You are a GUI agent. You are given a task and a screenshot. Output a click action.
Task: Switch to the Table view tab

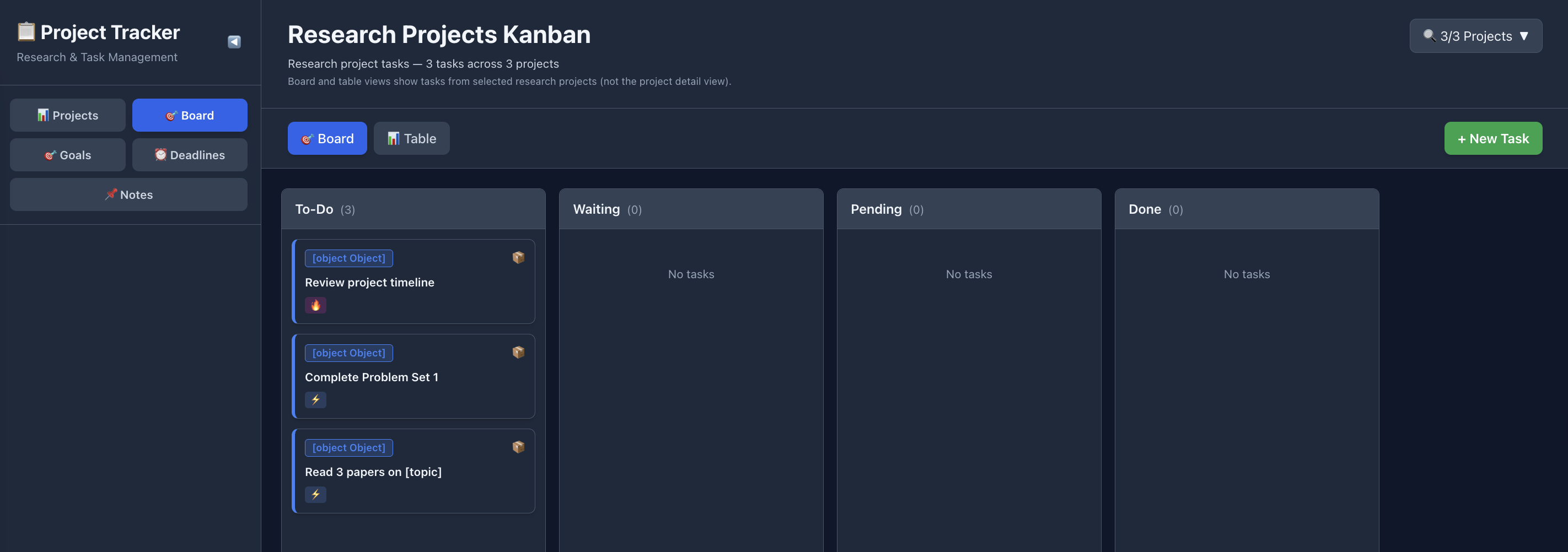point(411,138)
